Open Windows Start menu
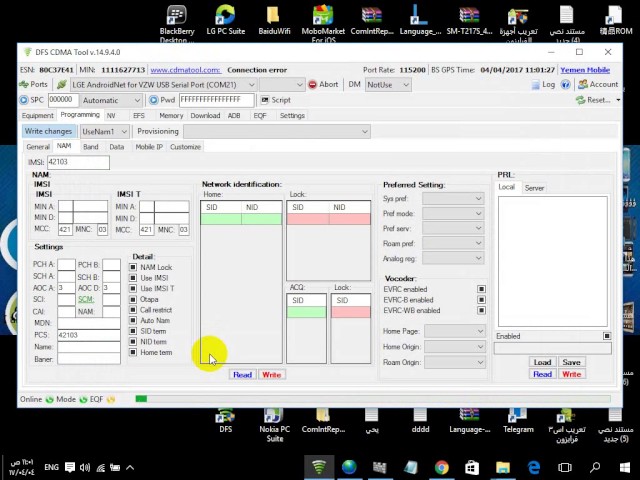 [x=624, y=467]
